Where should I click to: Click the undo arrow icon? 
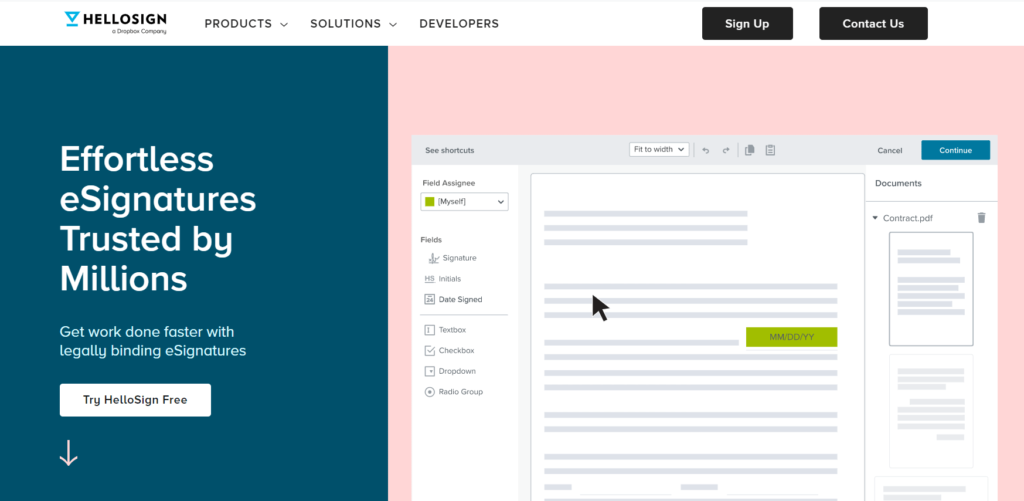pyautogui.click(x=705, y=150)
